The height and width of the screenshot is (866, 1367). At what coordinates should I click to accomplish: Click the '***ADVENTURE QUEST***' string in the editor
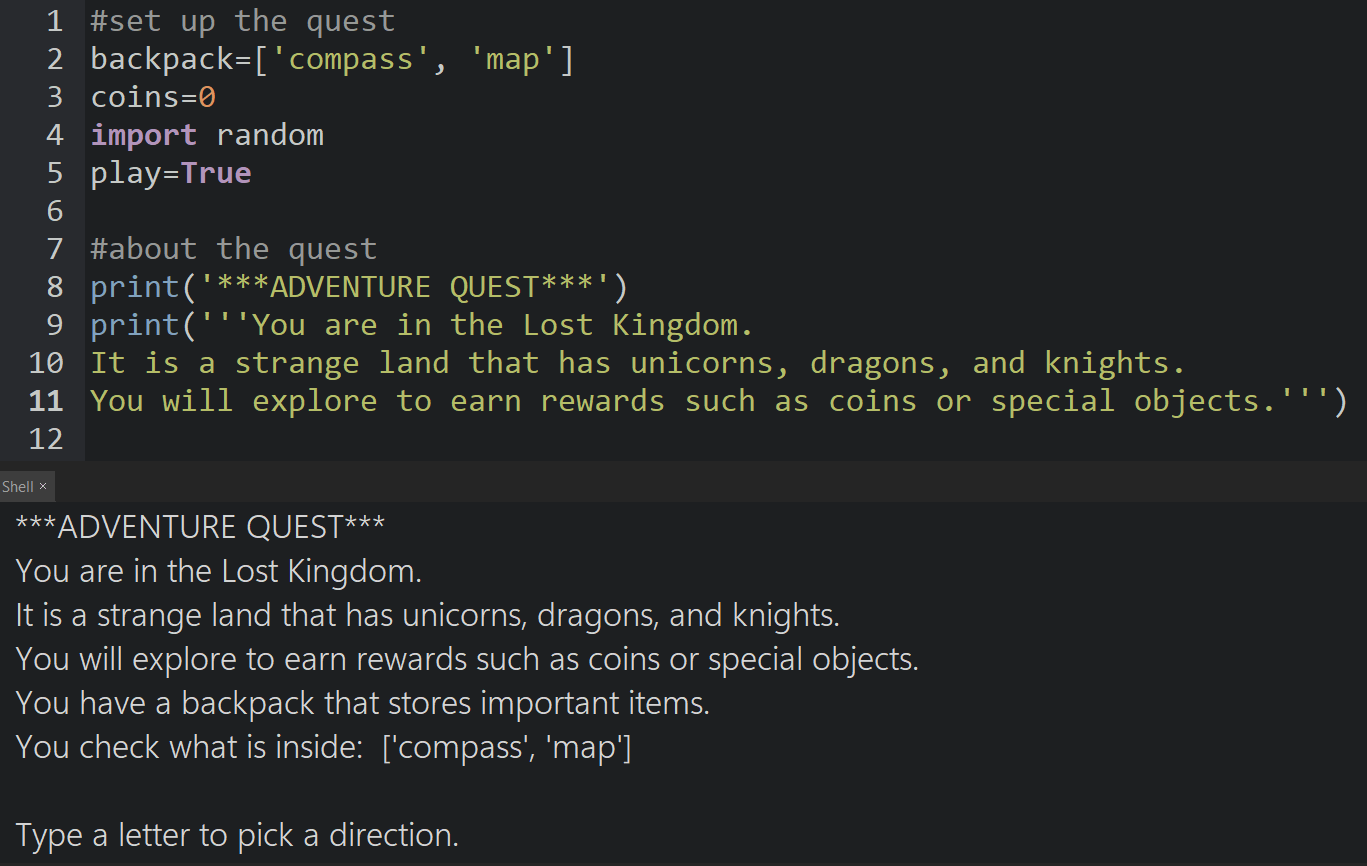click(x=405, y=287)
